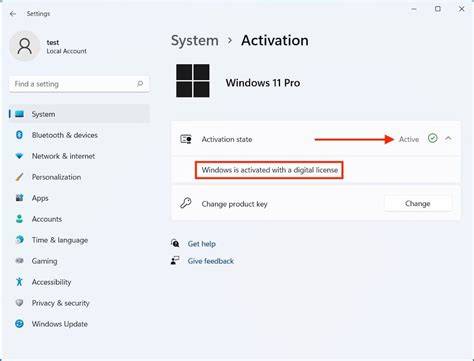Go to Bluetooth & devices settings
Image resolution: width=474 pixels, height=361 pixels.
[x=65, y=135]
